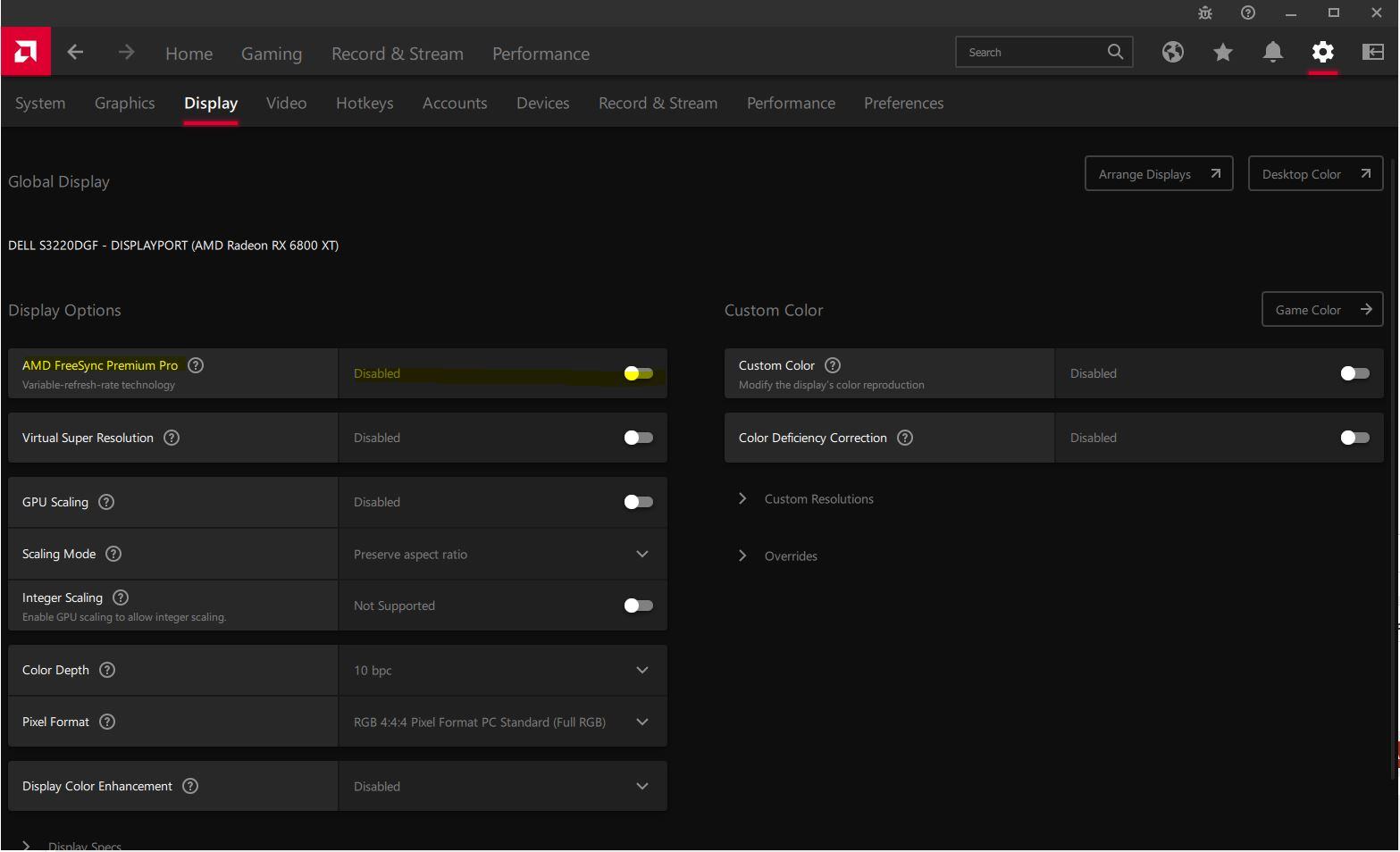Show help for Display Color Enhancement
Viewport: 1400px width, 852px height.
pos(190,786)
